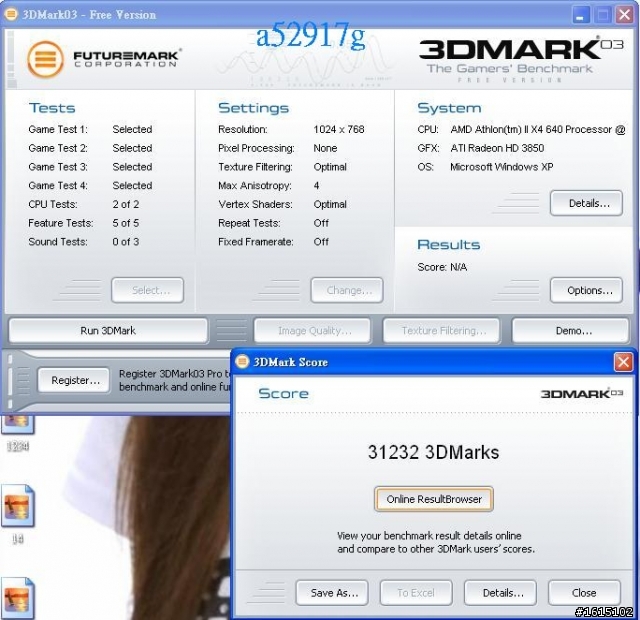640x620 pixels.
Task: Click the GFX ATI Radeon HD 3850 text
Action: [497, 148]
